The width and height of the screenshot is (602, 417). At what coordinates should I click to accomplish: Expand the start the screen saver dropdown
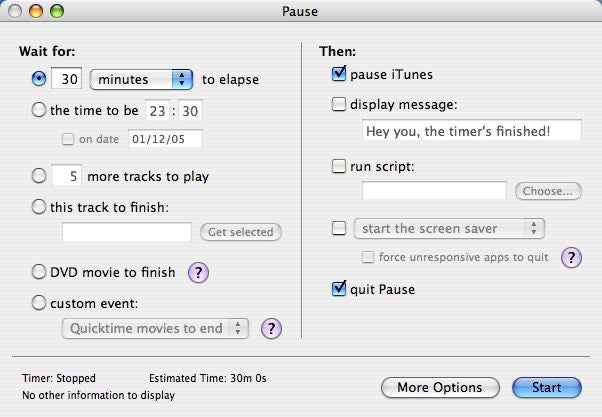449,228
